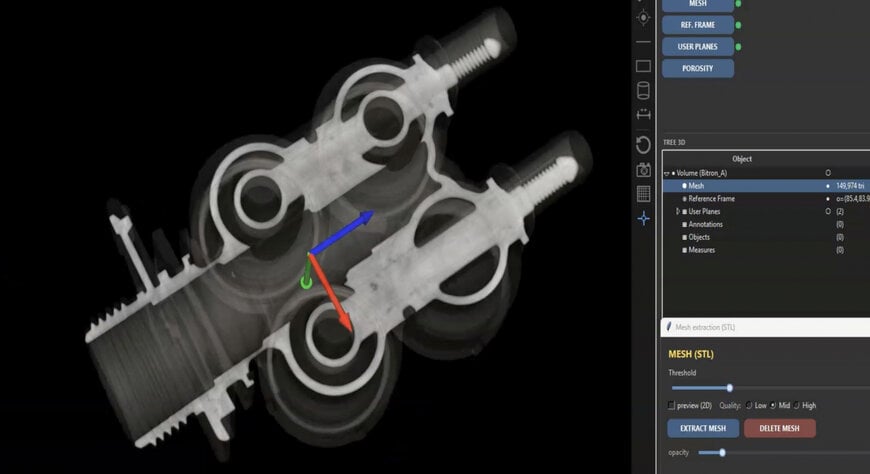Screen dimensions: 870x474
Task: Select Low quality radio button
Action: point(749,406)
